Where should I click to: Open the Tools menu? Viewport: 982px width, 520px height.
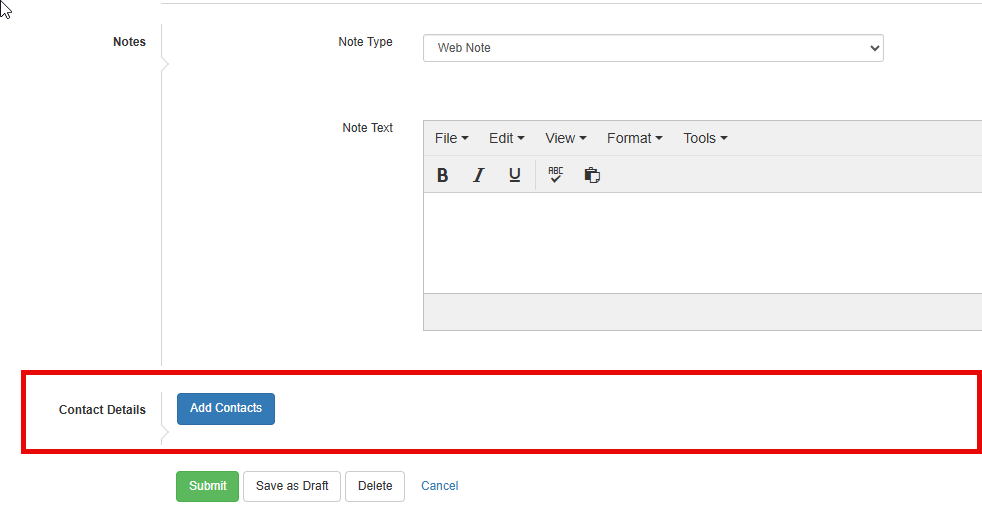(705, 138)
